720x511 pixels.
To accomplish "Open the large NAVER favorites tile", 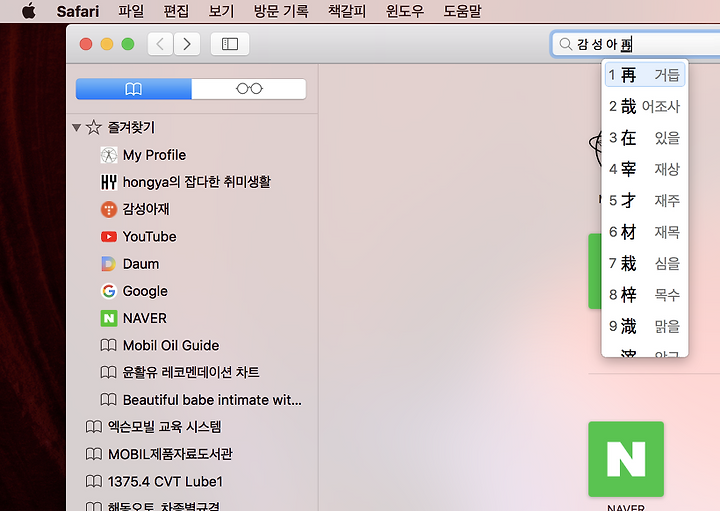I will (626, 459).
